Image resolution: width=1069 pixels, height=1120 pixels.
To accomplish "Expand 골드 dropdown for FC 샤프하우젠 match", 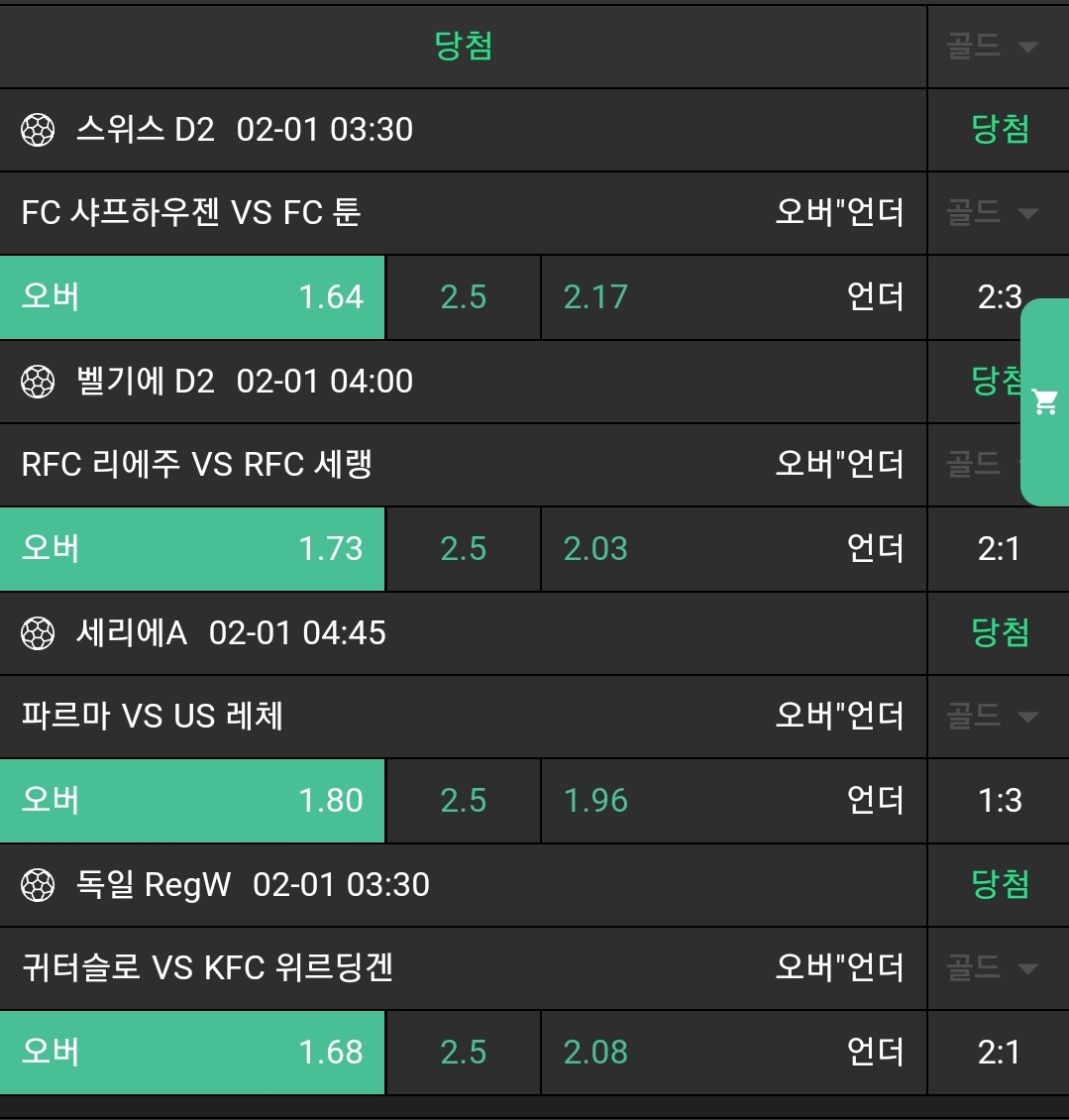I will tap(993, 213).
